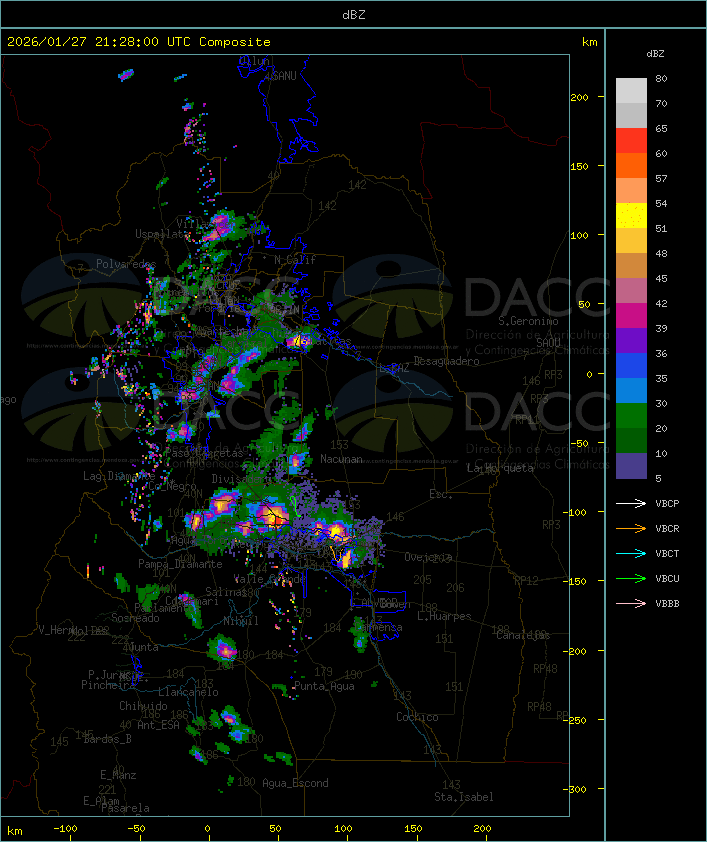Click the Cochico map label

417,717
